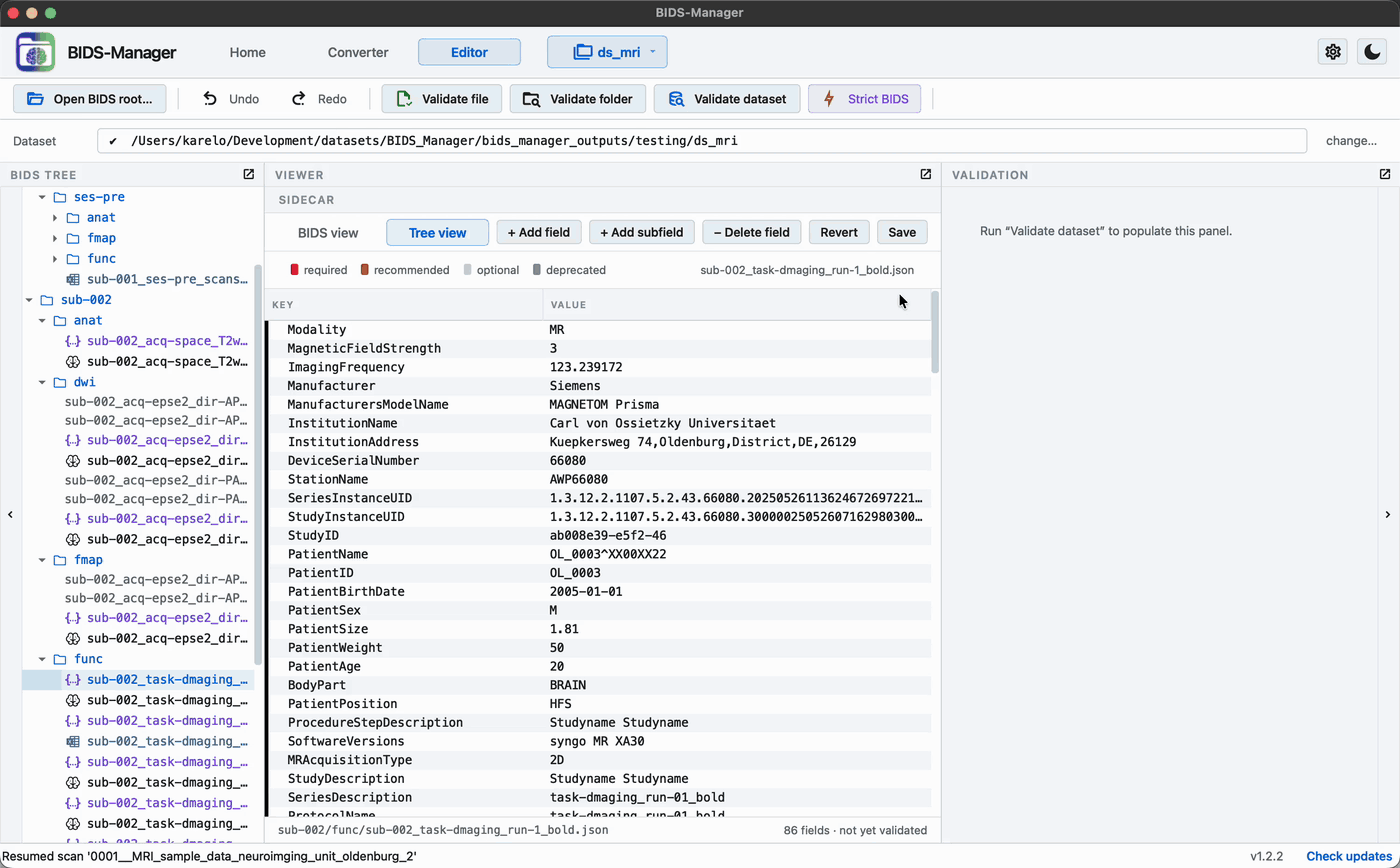Click the + Add subfield button
The height and width of the screenshot is (868, 1400).
coord(641,232)
